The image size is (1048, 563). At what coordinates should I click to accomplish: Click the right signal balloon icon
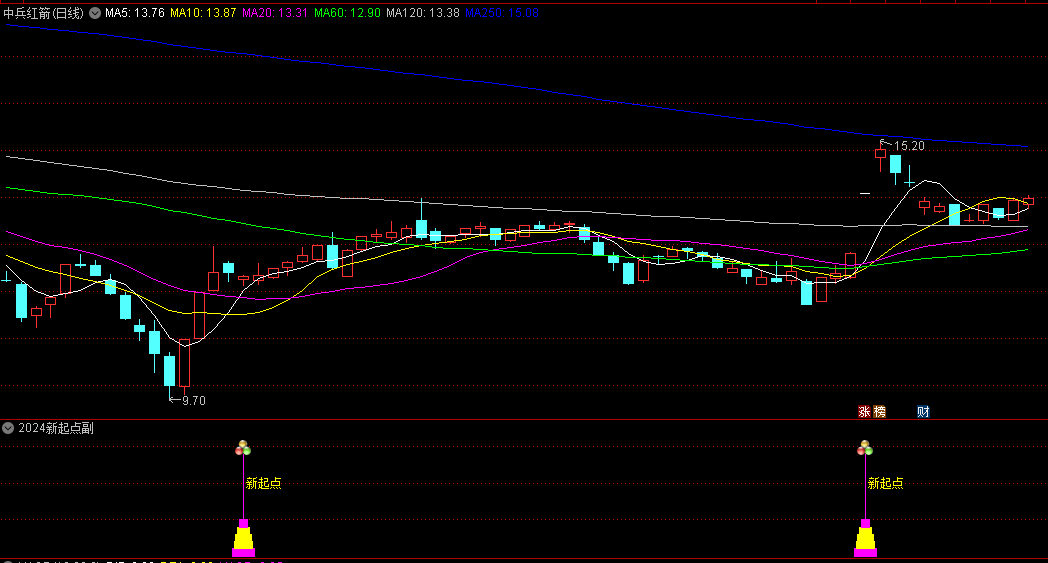(x=865, y=448)
